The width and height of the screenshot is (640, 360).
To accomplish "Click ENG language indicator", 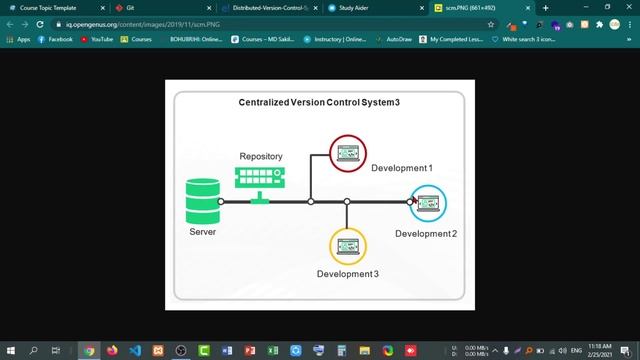I will coord(576,351).
